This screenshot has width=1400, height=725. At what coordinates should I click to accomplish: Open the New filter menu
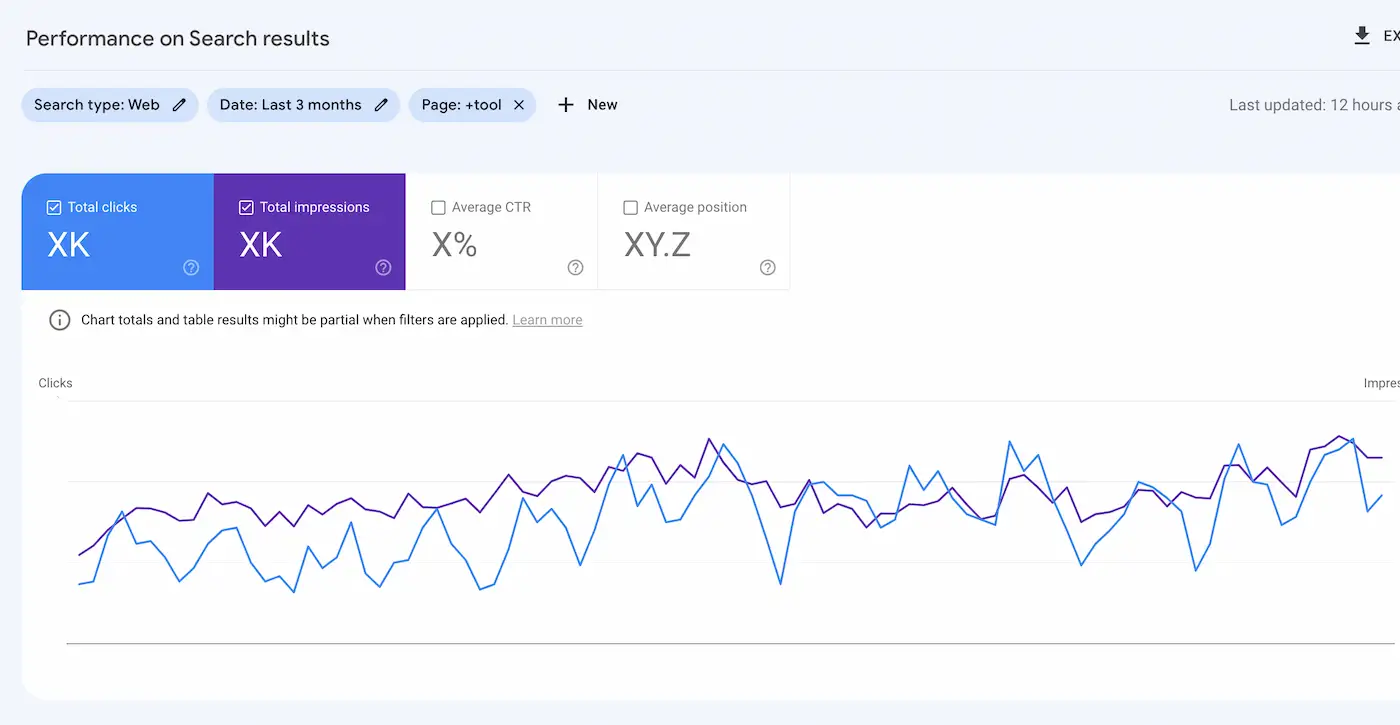pos(587,104)
